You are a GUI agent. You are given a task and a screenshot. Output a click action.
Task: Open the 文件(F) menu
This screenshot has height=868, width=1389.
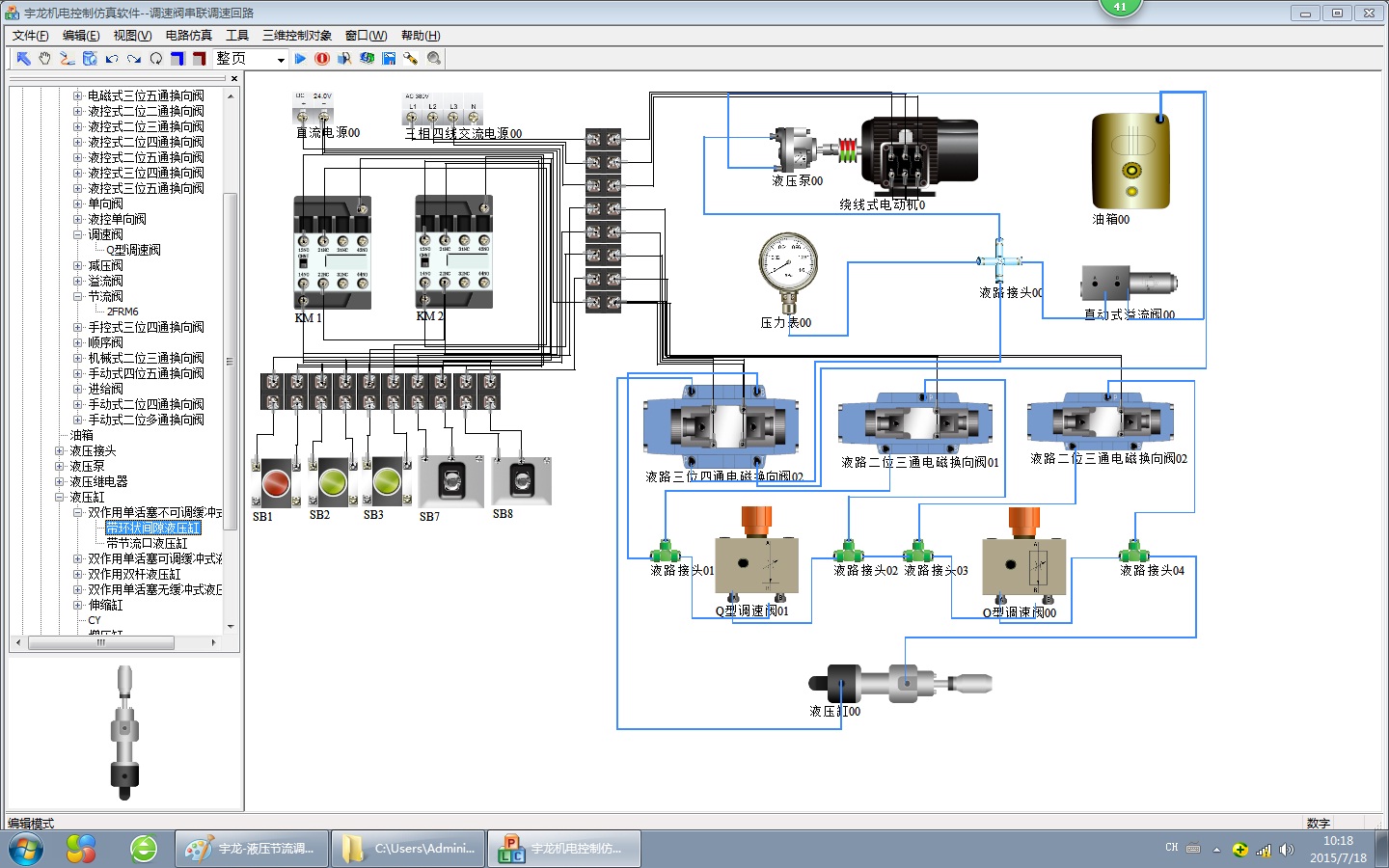(x=30, y=36)
